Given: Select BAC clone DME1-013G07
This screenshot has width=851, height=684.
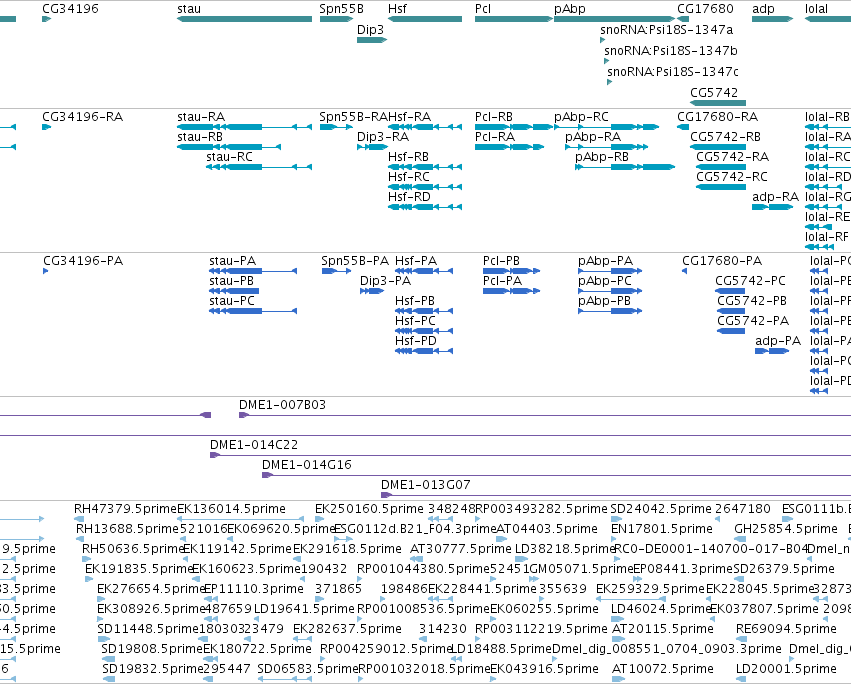Looking at the screenshot, I should click(x=426, y=485).
